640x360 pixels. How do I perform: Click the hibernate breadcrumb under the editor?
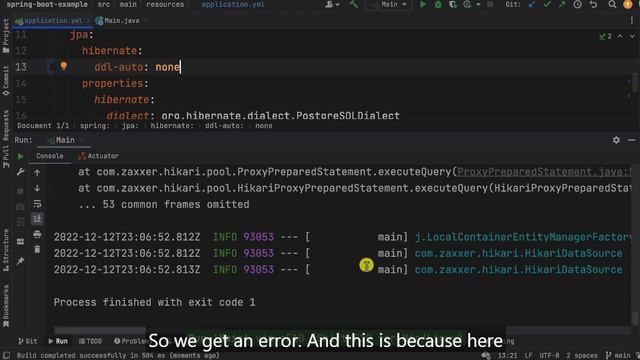coord(171,126)
